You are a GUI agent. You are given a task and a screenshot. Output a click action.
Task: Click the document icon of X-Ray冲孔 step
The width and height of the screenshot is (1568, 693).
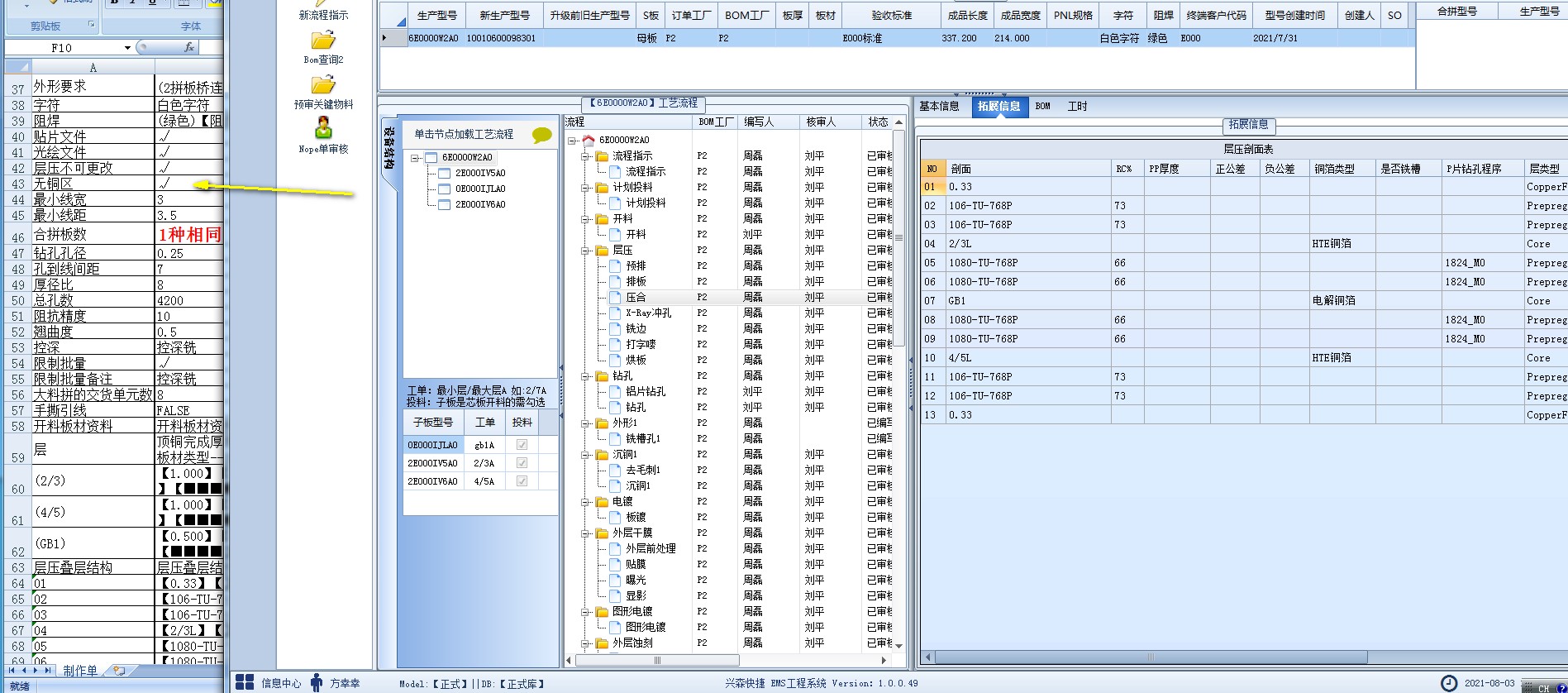[x=615, y=313]
